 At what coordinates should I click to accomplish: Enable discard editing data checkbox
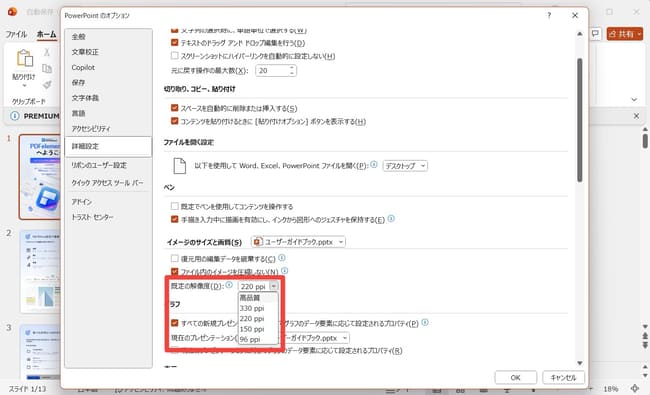click(x=175, y=258)
